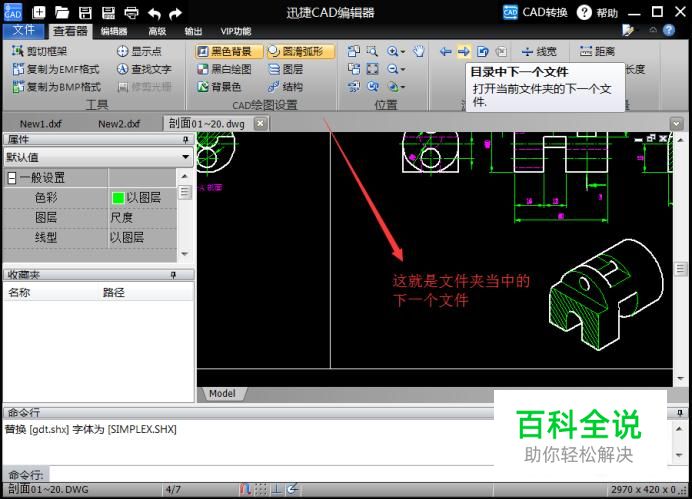Click the blue help question icon
The image size is (692, 499).
(x=669, y=30)
